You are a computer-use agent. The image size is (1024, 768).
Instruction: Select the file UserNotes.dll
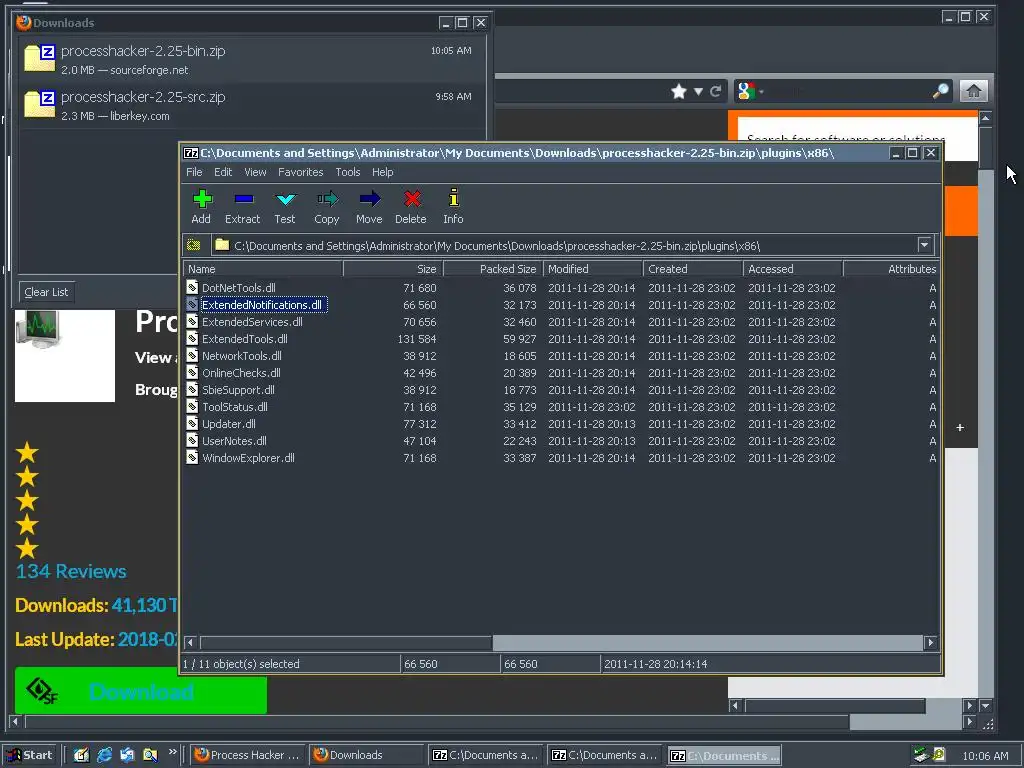pyautogui.click(x=234, y=441)
